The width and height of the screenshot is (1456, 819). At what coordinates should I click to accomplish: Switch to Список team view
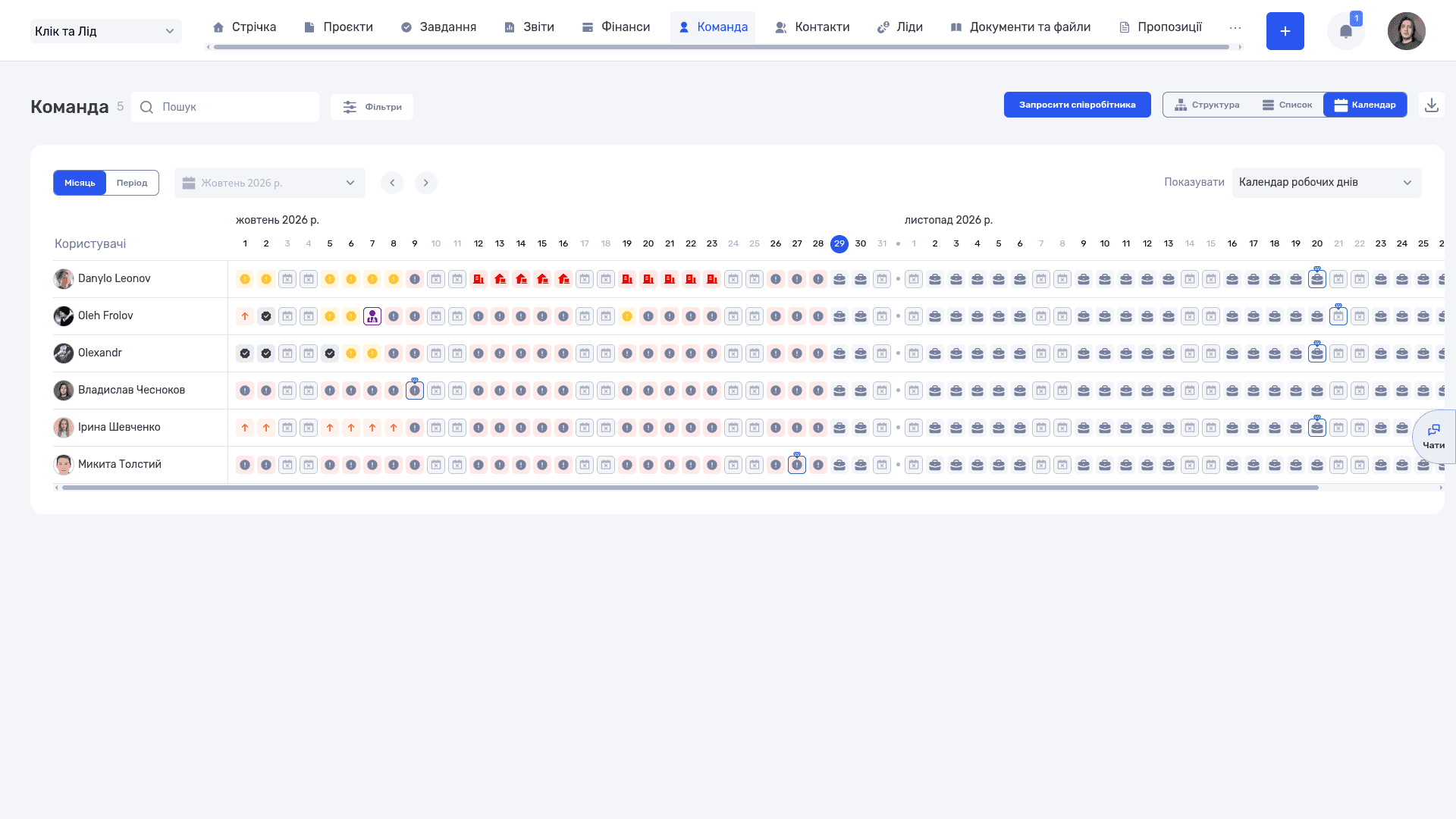1287,105
